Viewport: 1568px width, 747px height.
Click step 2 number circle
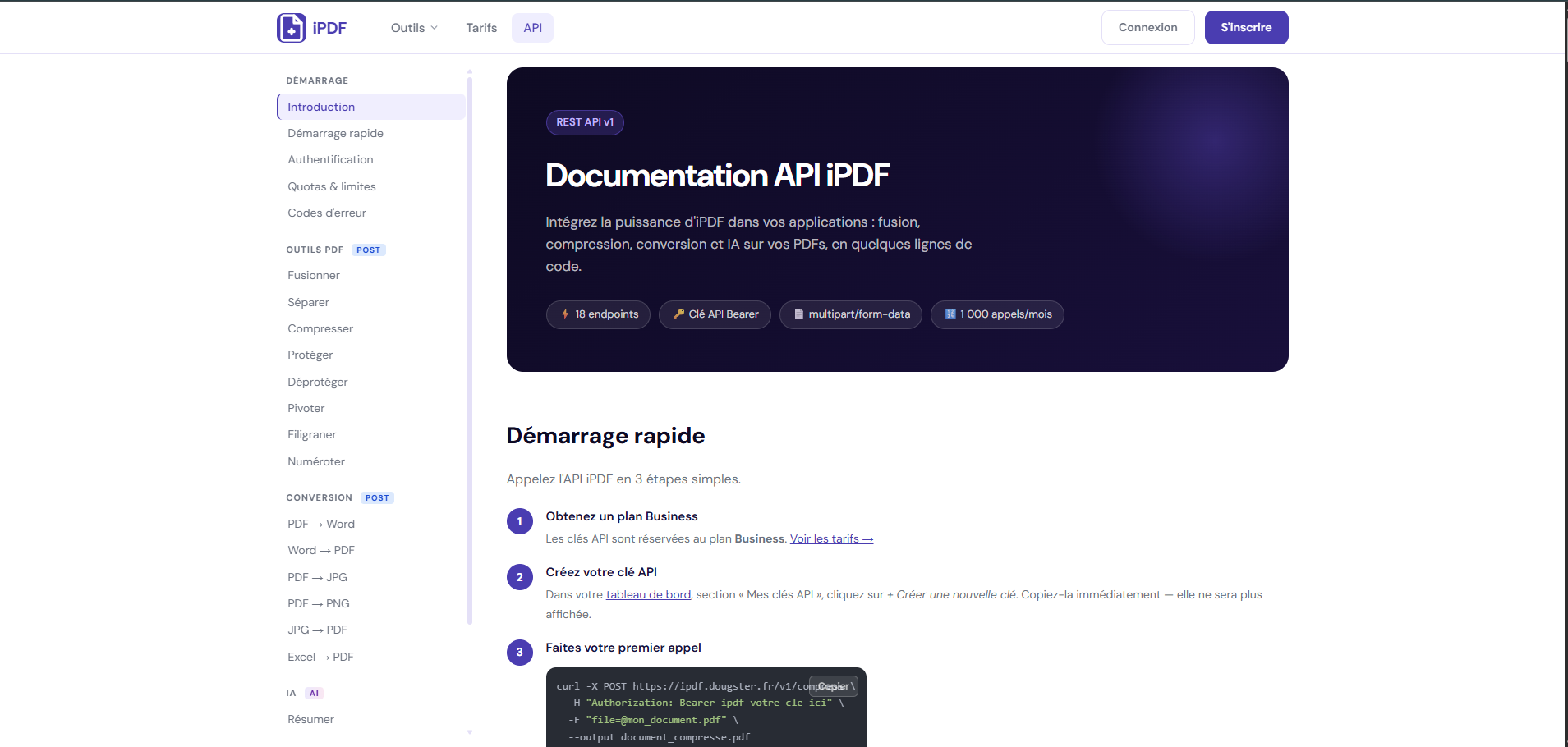click(x=519, y=577)
